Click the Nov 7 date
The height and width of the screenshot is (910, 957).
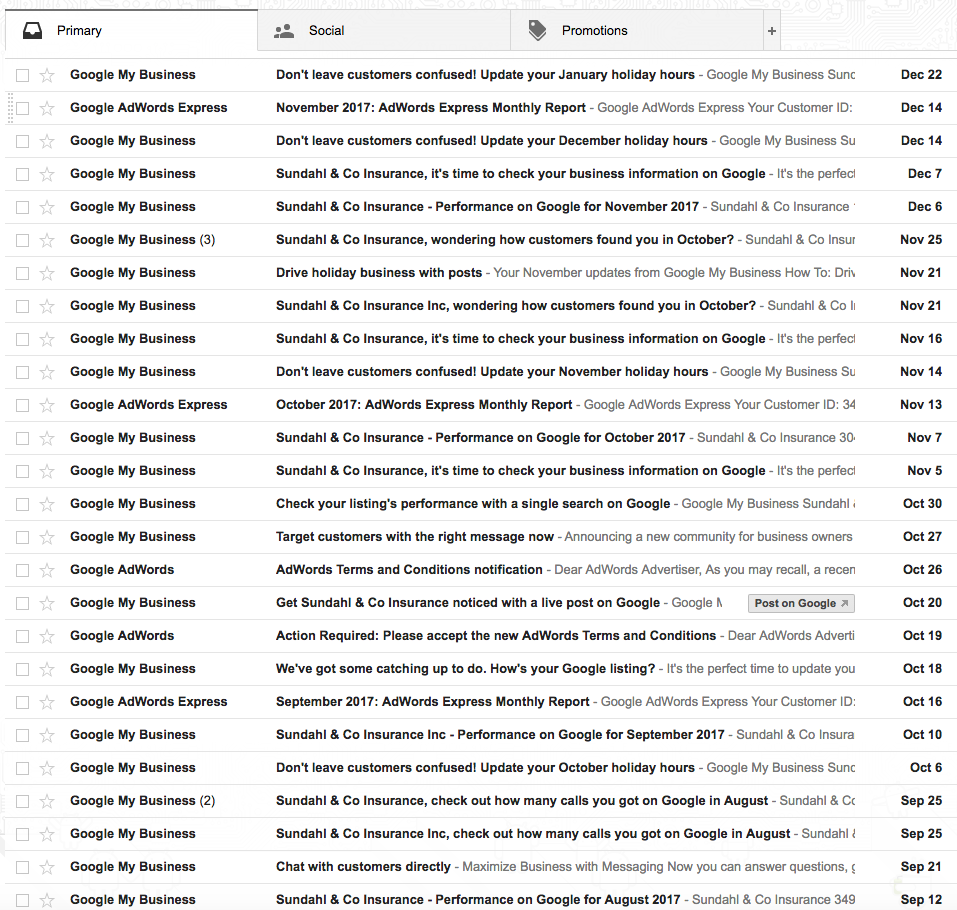click(x=925, y=438)
